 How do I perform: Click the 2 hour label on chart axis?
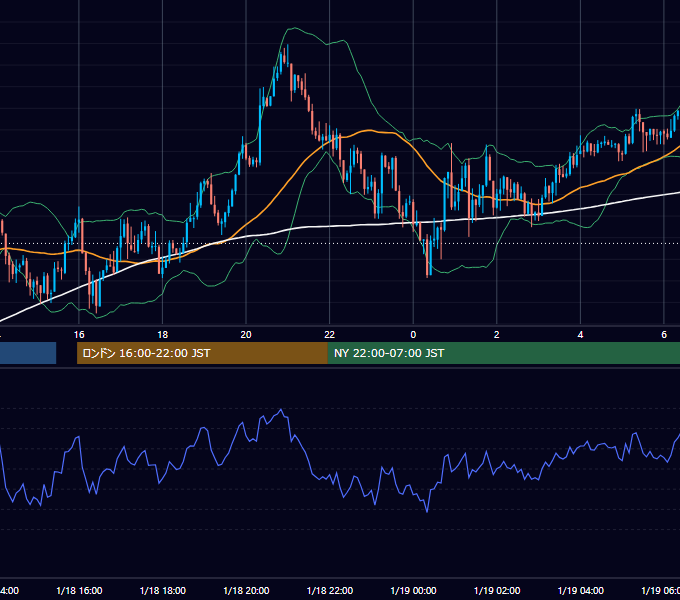(x=497, y=335)
